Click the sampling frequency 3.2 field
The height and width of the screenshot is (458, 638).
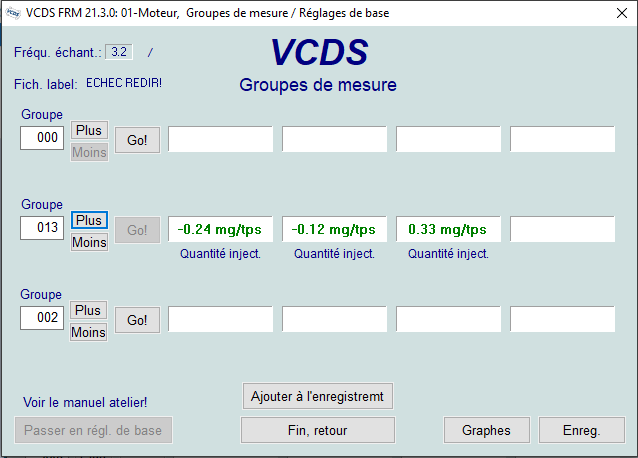point(119,52)
